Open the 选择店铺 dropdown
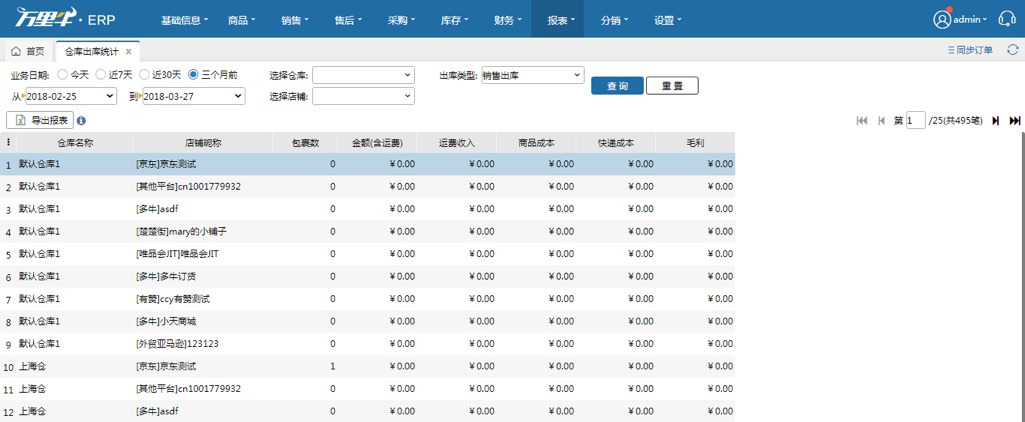This screenshot has width=1025, height=422. click(363, 96)
